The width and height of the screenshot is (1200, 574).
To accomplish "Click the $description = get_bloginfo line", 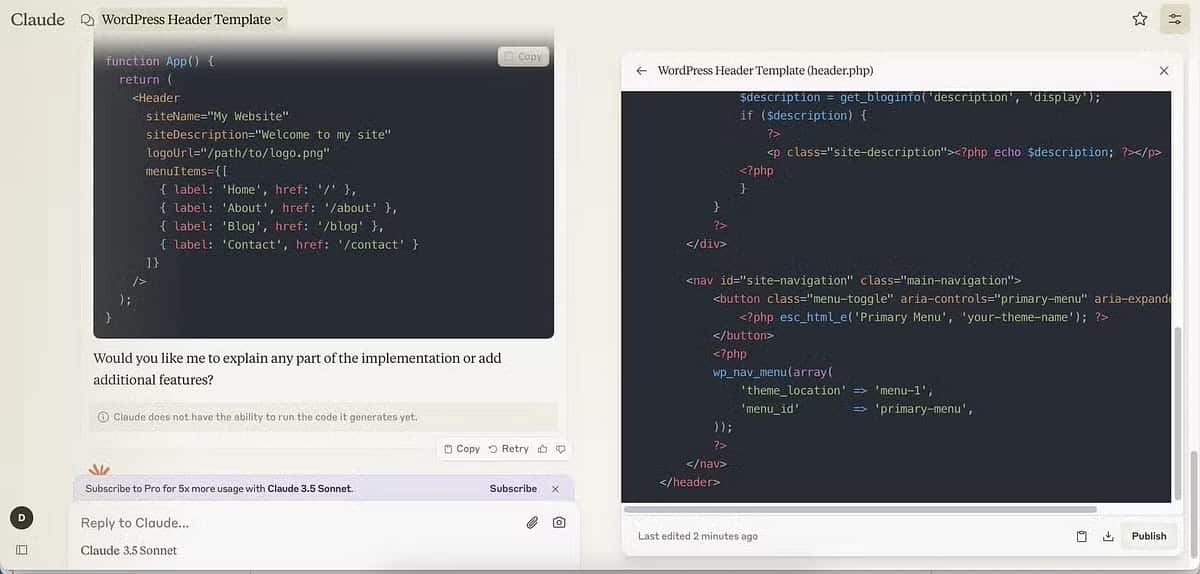I will pyautogui.click(x=920, y=98).
